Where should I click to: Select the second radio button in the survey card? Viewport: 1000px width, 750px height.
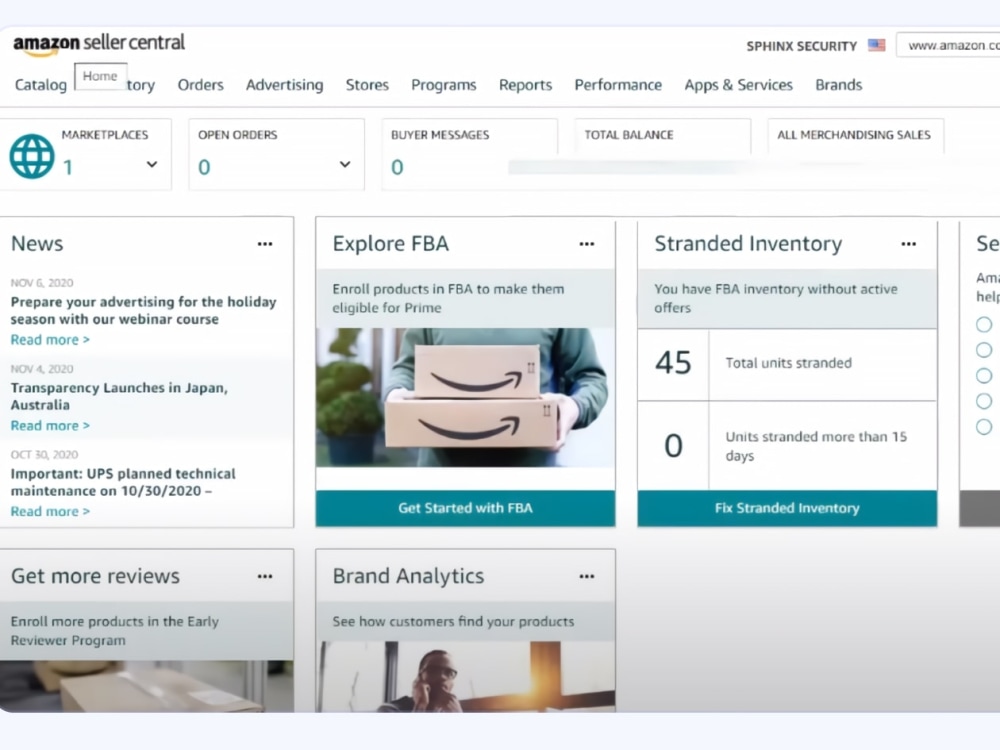[x=984, y=350]
